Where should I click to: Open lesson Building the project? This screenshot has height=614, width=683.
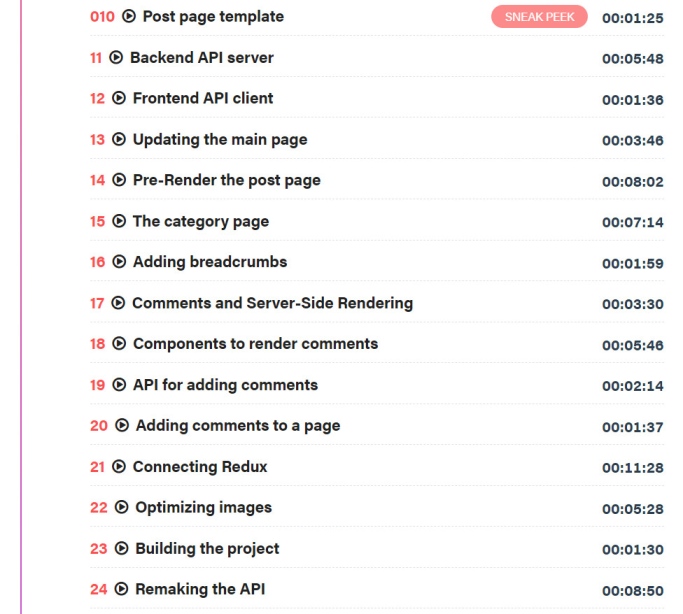tap(207, 549)
